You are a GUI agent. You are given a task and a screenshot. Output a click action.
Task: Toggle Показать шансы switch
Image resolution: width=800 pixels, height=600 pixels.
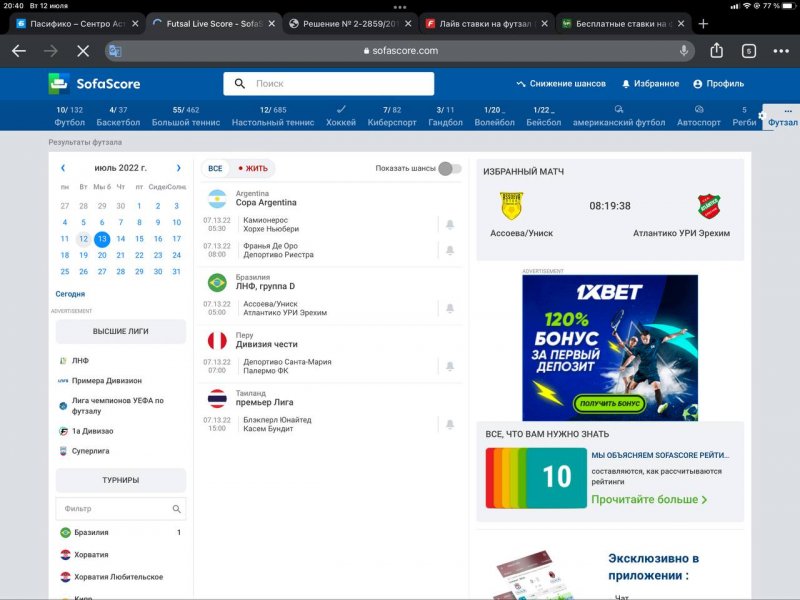click(449, 168)
